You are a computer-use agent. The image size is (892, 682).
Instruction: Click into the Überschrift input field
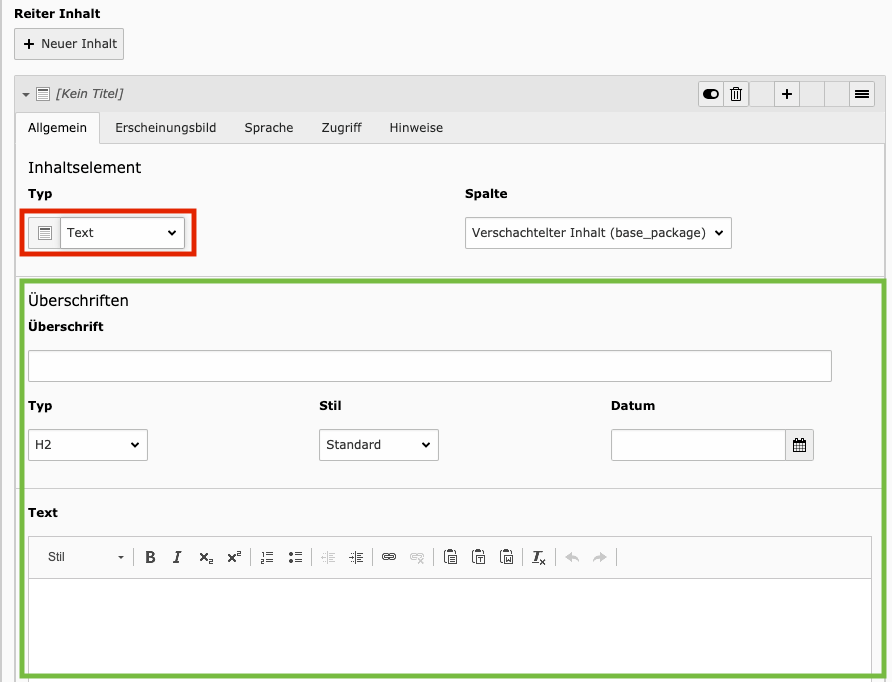tap(429, 366)
